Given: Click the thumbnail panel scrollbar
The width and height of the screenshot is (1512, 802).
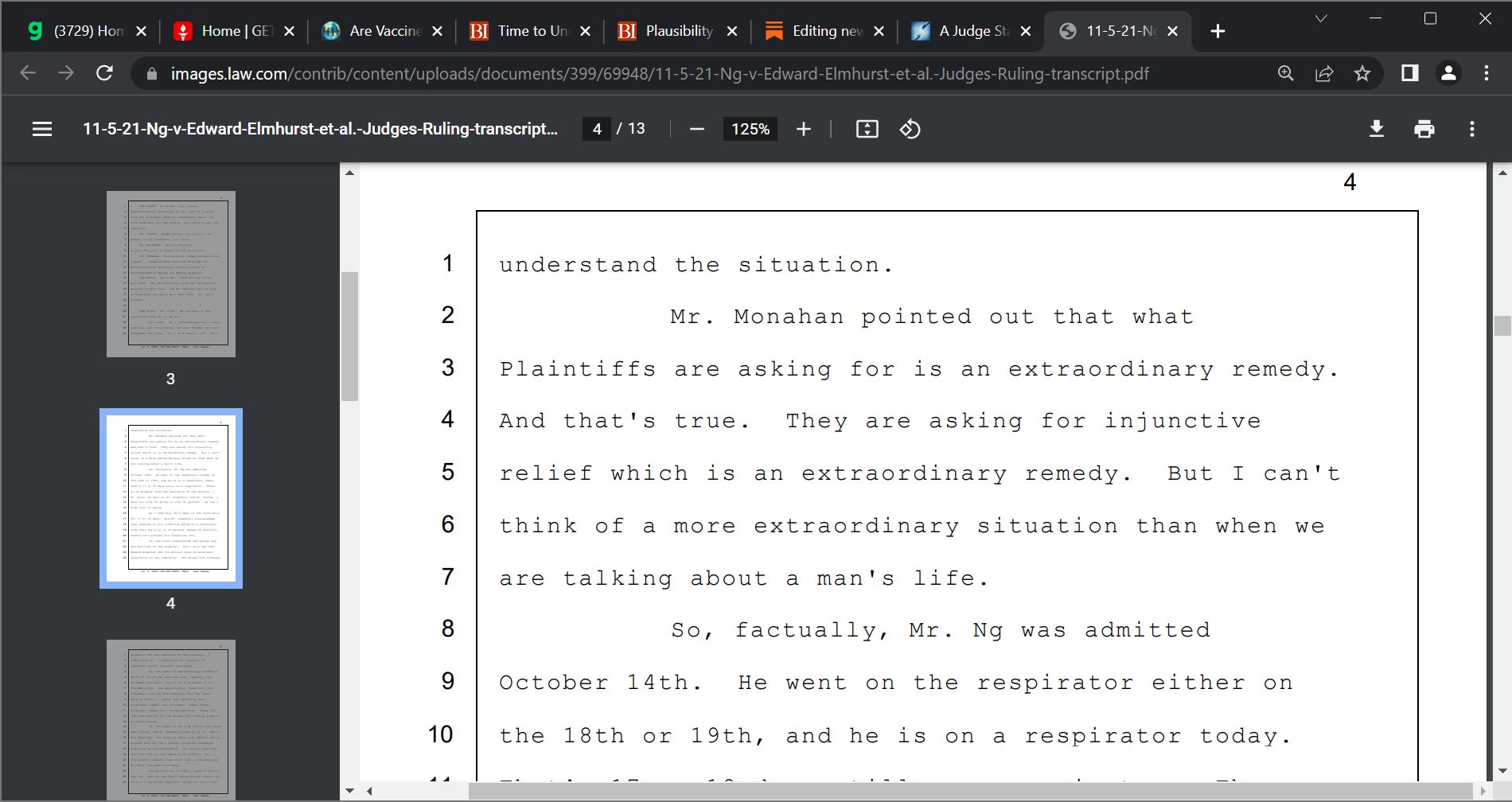Looking at the screenshot, I should tap(349, 336).
